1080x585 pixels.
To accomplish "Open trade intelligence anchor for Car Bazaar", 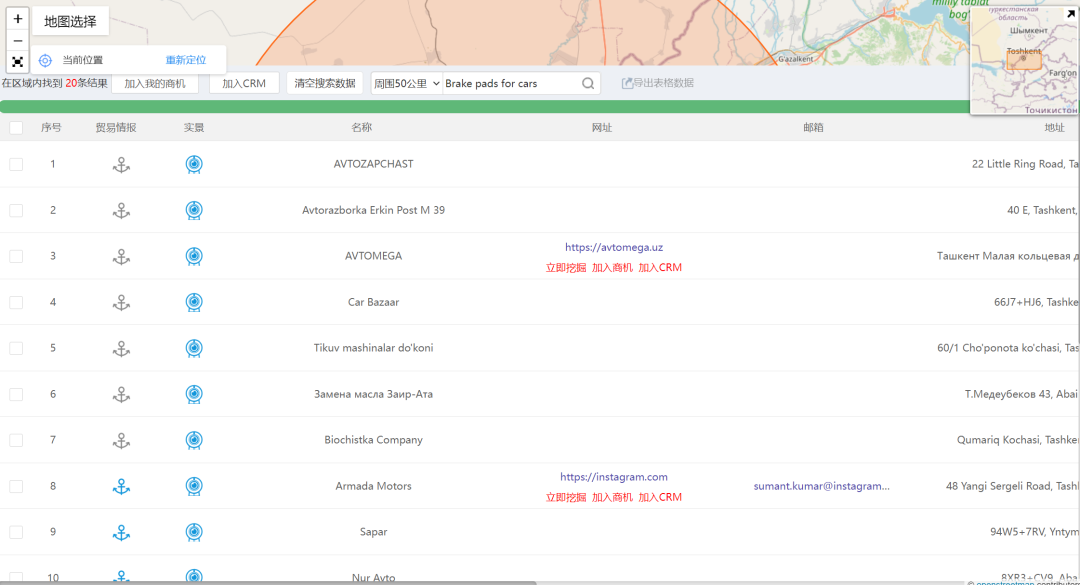I will pyautogui.click(x=121, y=302).
